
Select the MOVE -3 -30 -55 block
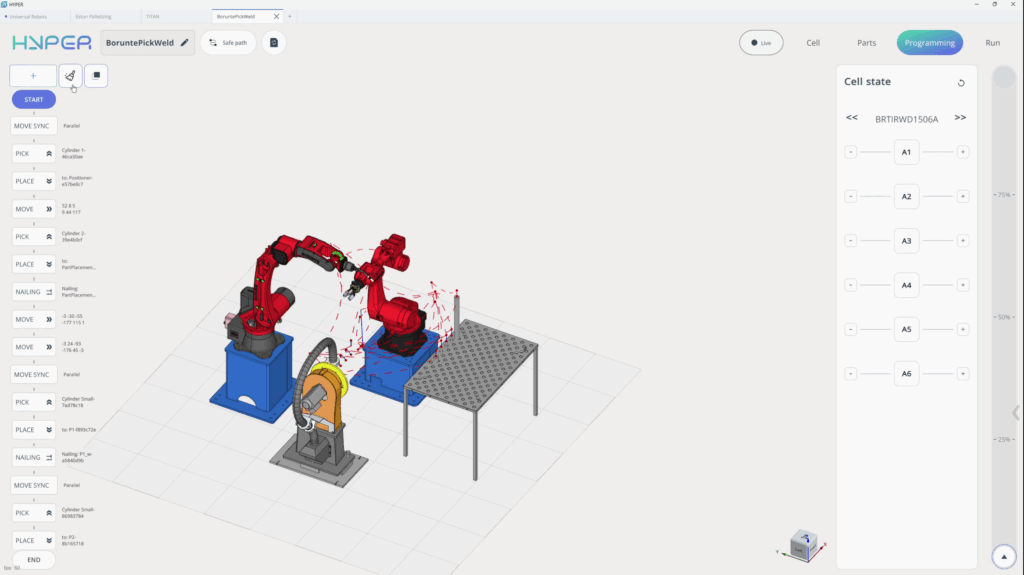[x=34, y=320]
